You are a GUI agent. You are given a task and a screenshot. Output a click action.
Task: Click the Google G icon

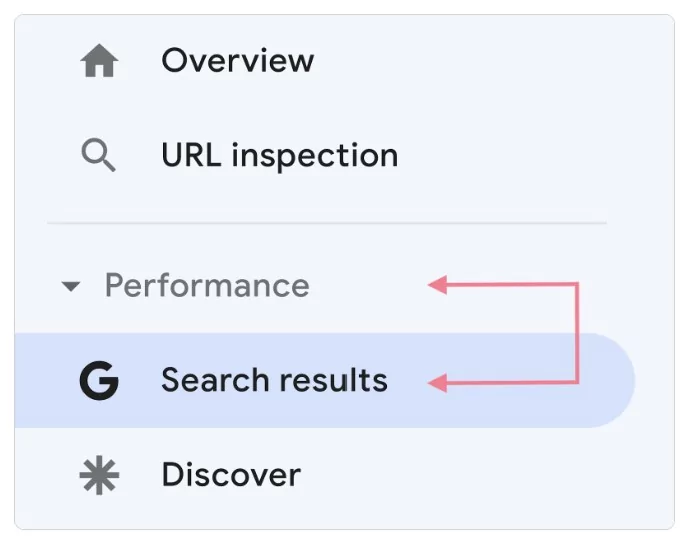point(99,381)
